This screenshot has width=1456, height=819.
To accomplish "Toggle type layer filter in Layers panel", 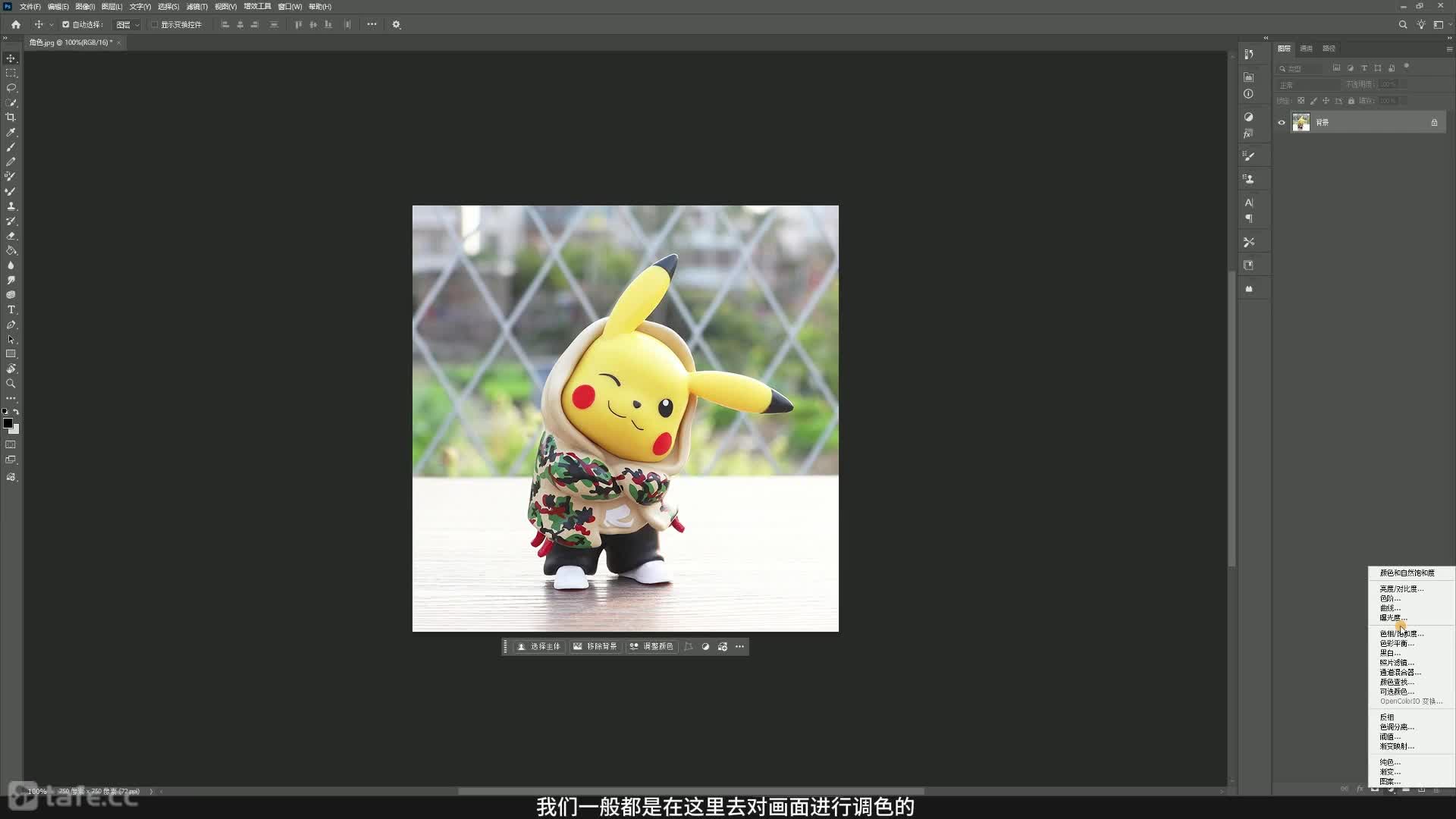I will click(1364, 68).
